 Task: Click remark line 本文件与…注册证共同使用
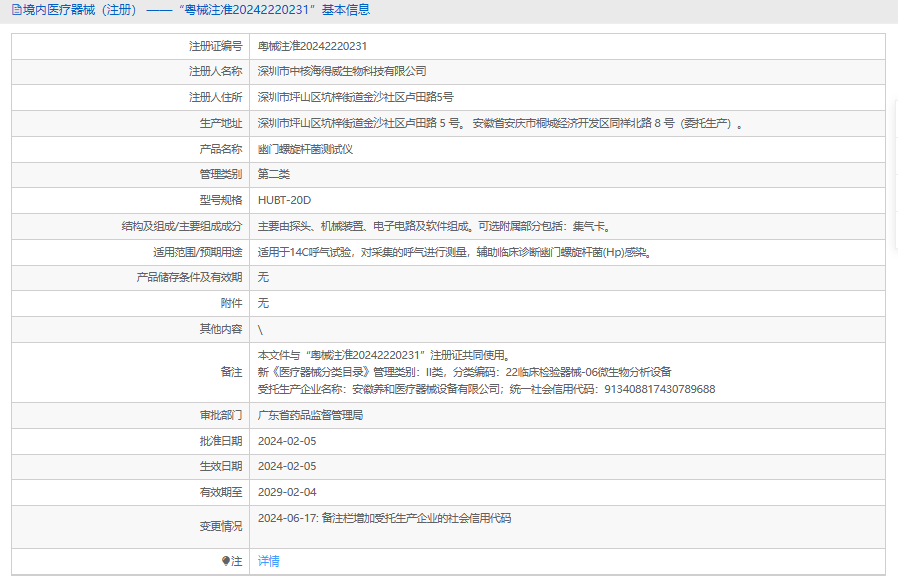click(x=384, y=355)
